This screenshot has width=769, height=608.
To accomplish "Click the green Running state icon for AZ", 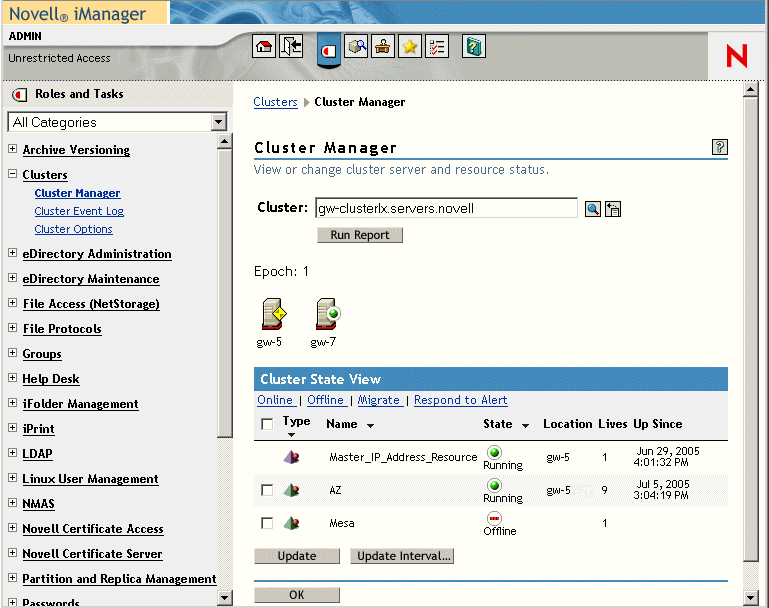I will [494, 485].
